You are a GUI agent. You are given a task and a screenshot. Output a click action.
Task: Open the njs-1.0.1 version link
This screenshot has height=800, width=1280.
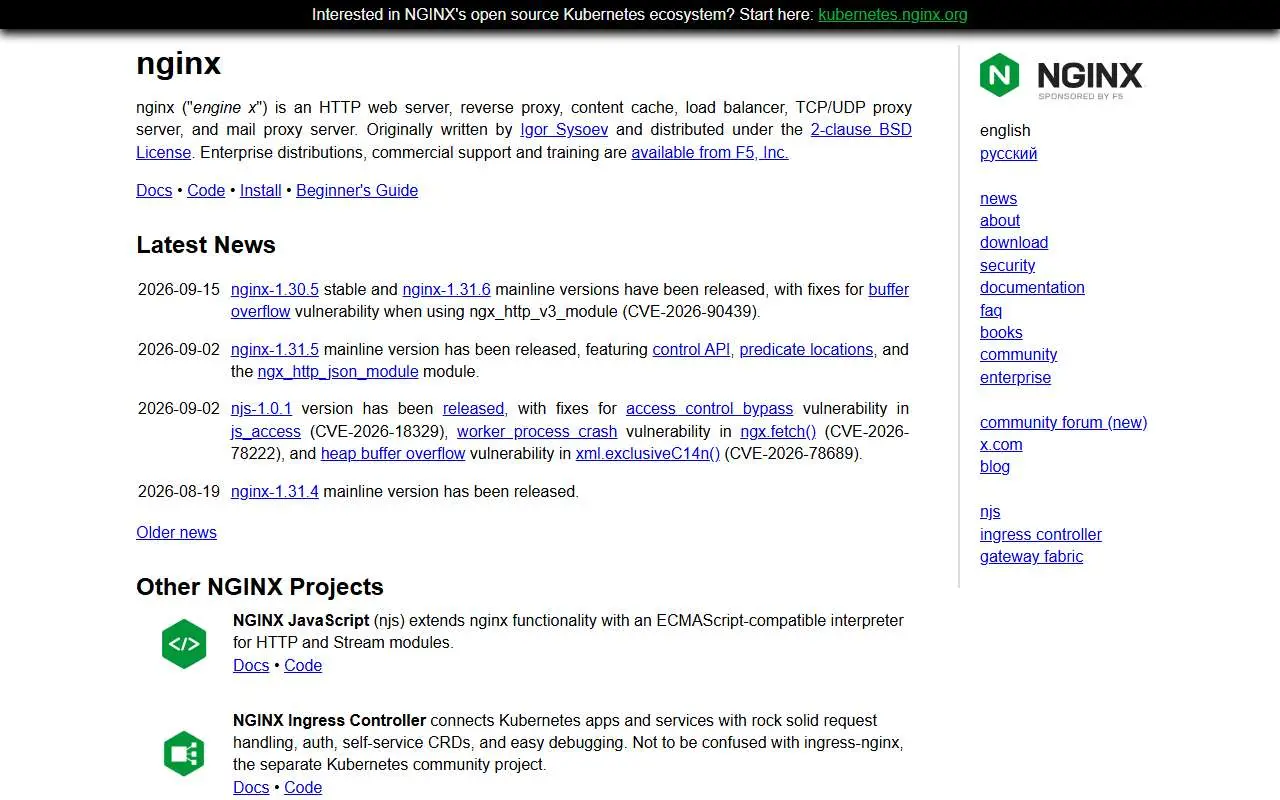pos(261,409)
